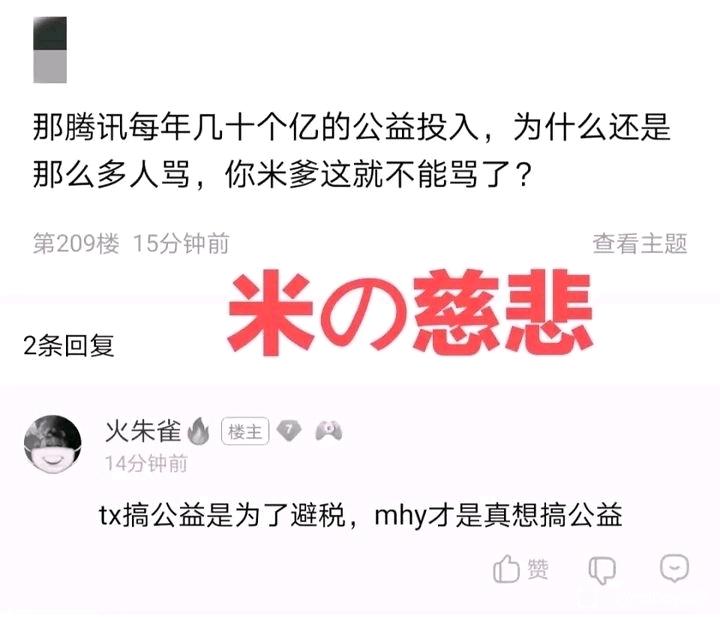Tap the game controller badge icon

(329, 431)
